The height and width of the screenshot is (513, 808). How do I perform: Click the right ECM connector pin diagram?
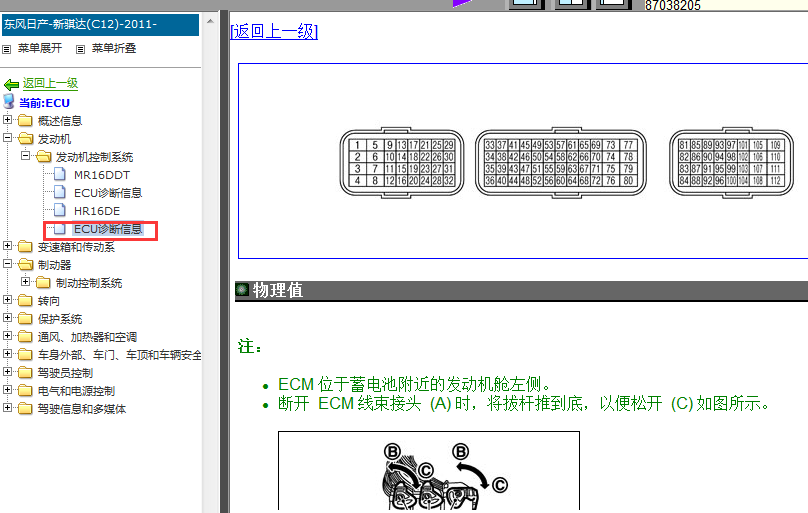coord(731,163)
